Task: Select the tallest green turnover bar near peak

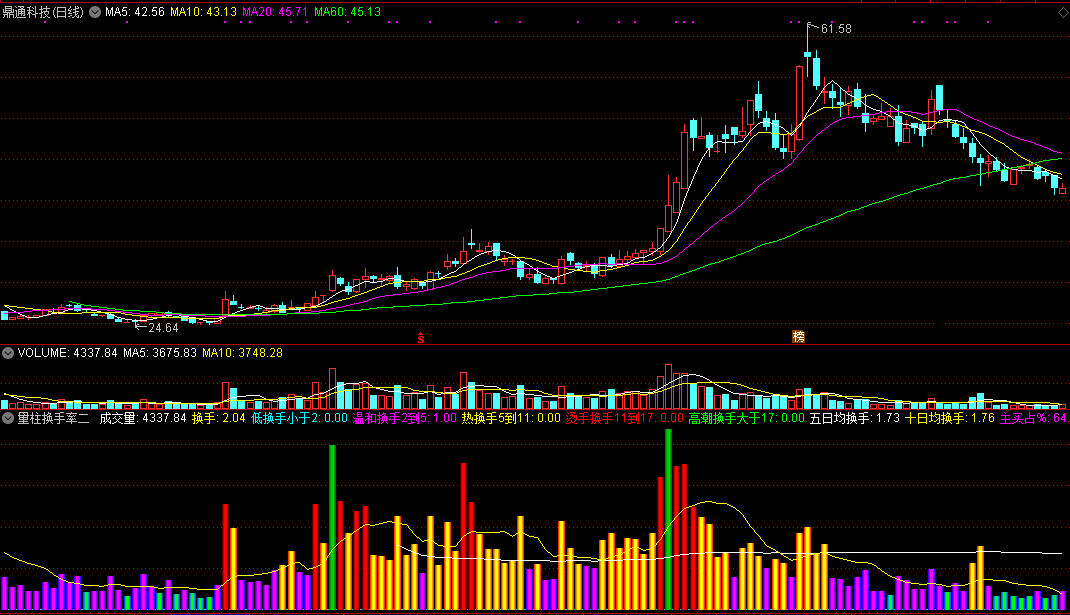Action: (668, 519)
